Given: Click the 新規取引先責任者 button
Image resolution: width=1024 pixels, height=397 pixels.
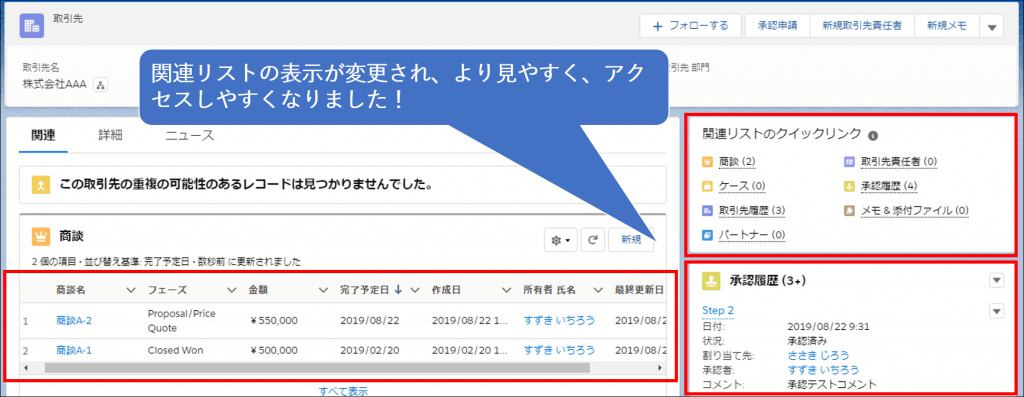Looking at the screenshot, I should (862, 26).
